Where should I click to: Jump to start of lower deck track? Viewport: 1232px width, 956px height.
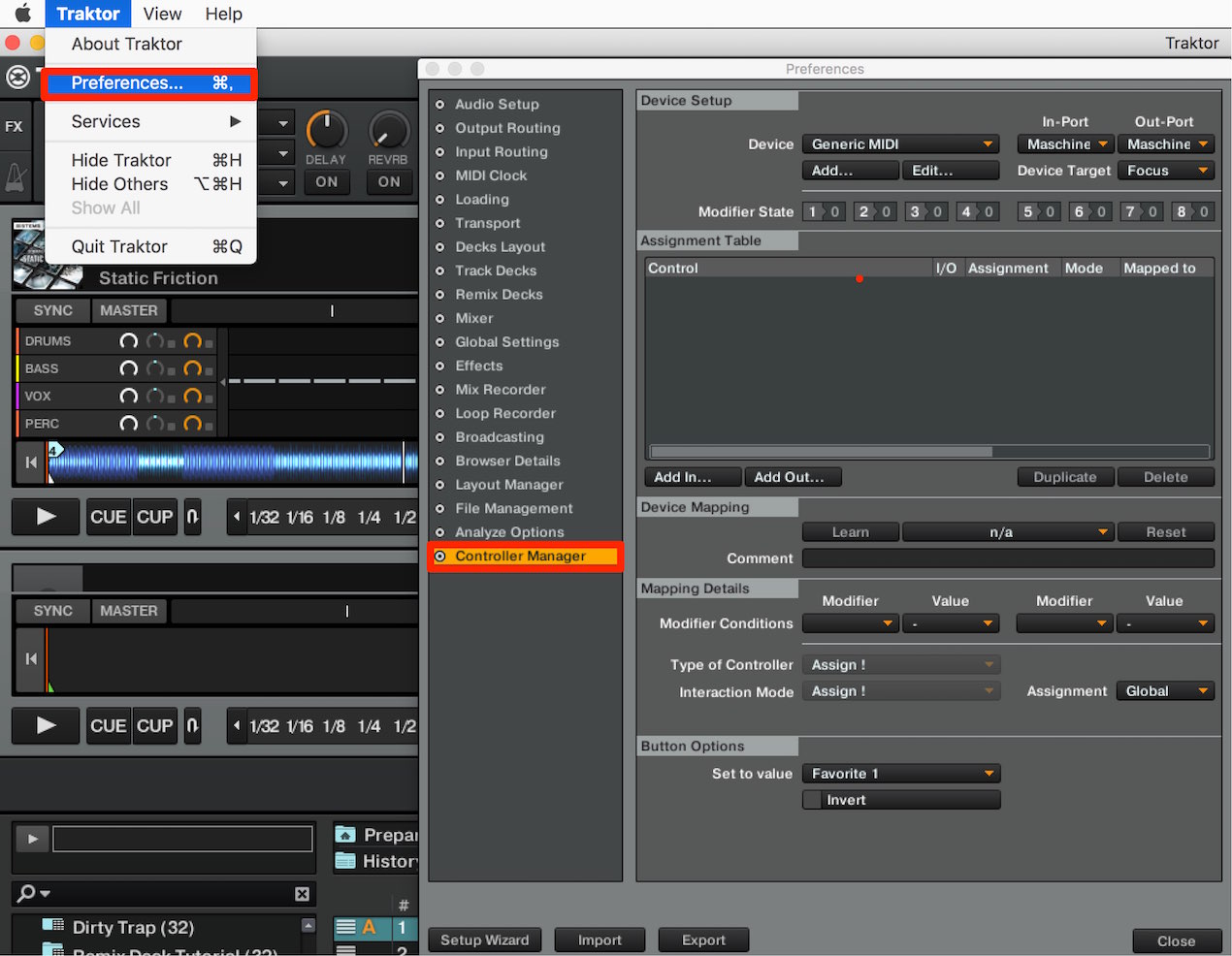tap(31, 658)
